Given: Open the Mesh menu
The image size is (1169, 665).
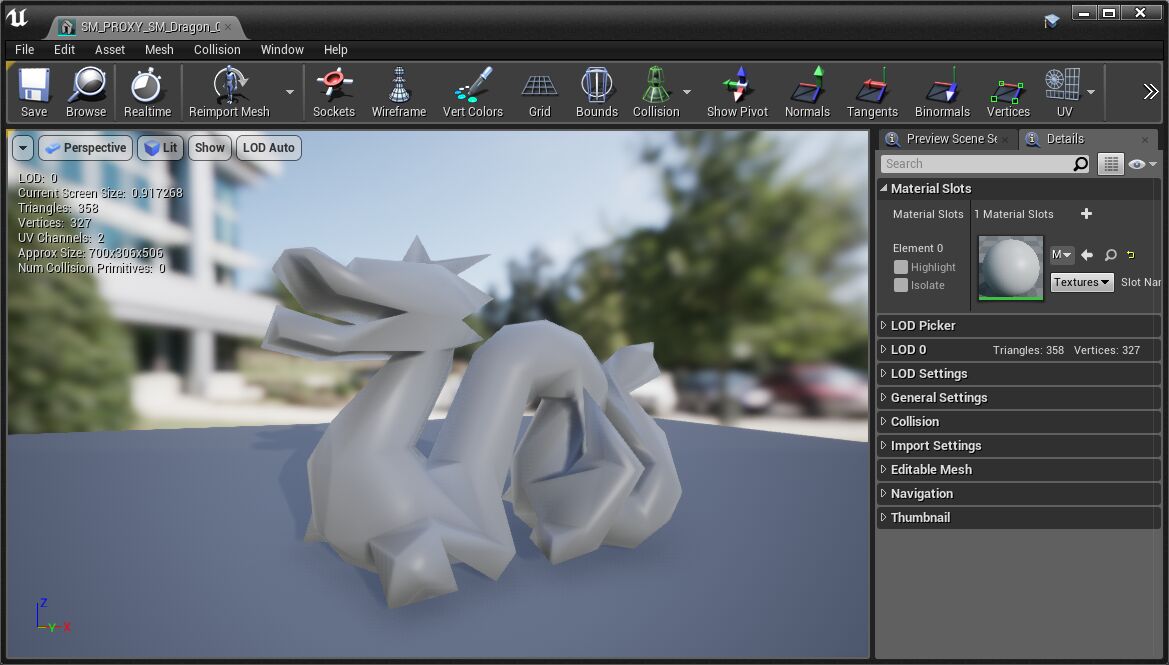Looking at the screenshot, I should coord(159,49).
